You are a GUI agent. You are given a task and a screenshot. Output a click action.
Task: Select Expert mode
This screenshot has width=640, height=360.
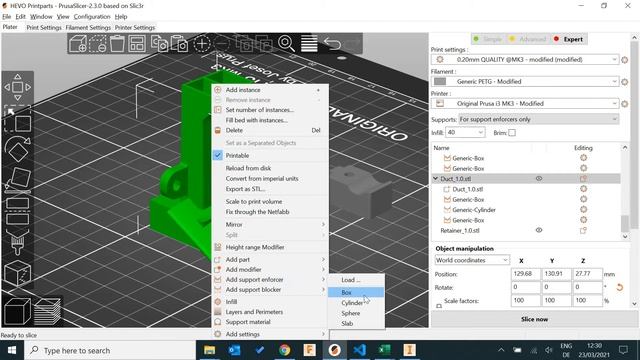click(x=569, y=39)
